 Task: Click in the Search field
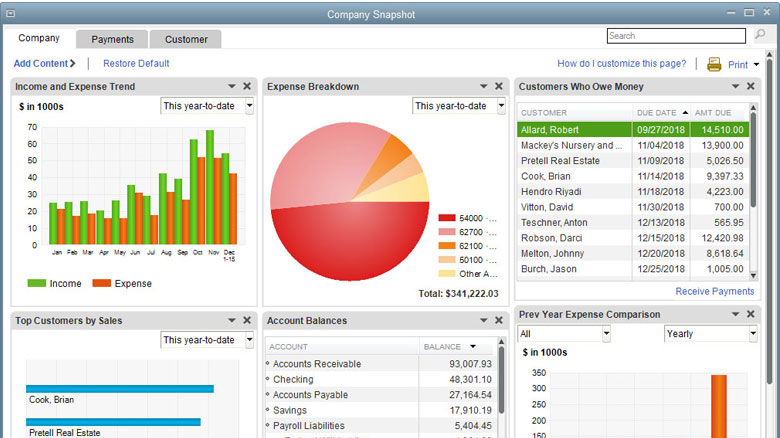click(676, 36)
